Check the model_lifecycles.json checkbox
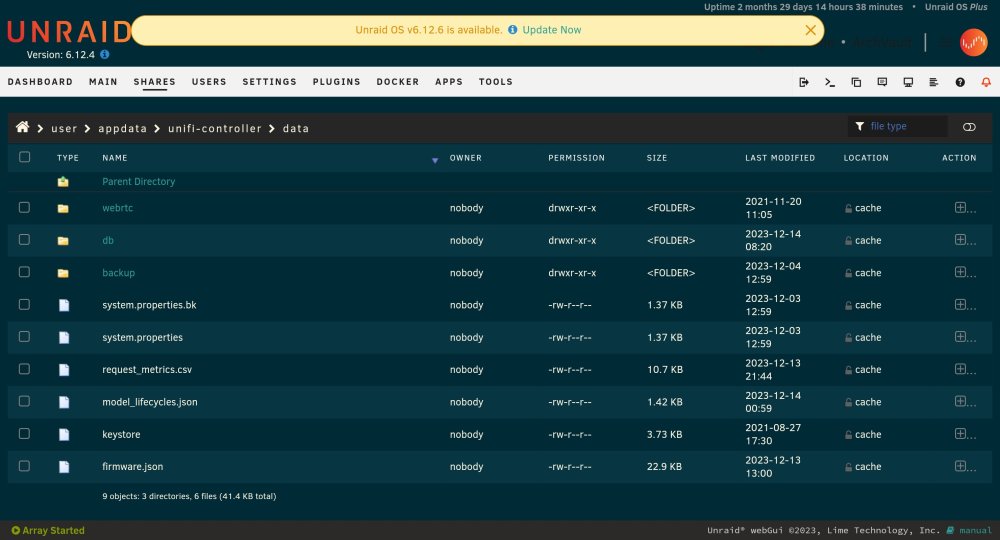Viewport: 1000px width, 540px height. [24, 402]
